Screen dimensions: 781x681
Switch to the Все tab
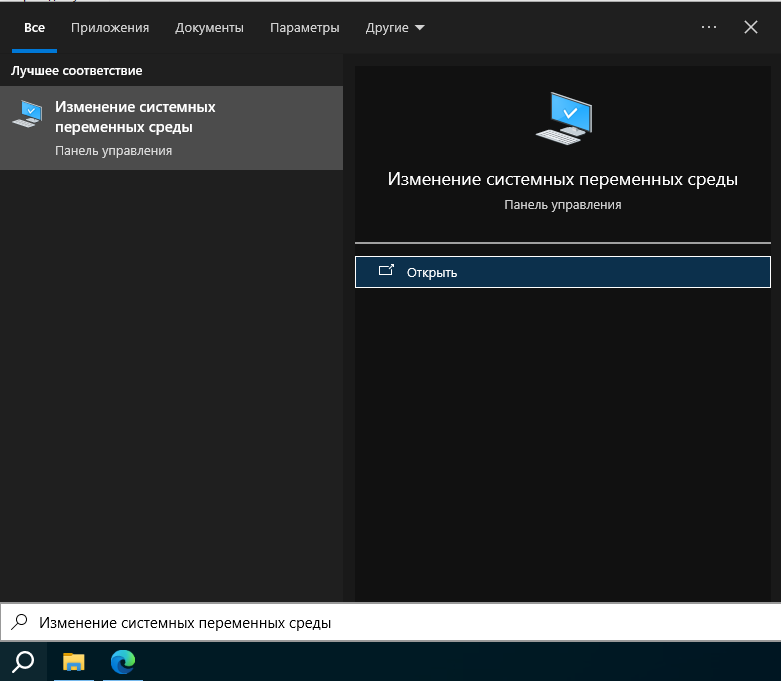click(34, 28)
